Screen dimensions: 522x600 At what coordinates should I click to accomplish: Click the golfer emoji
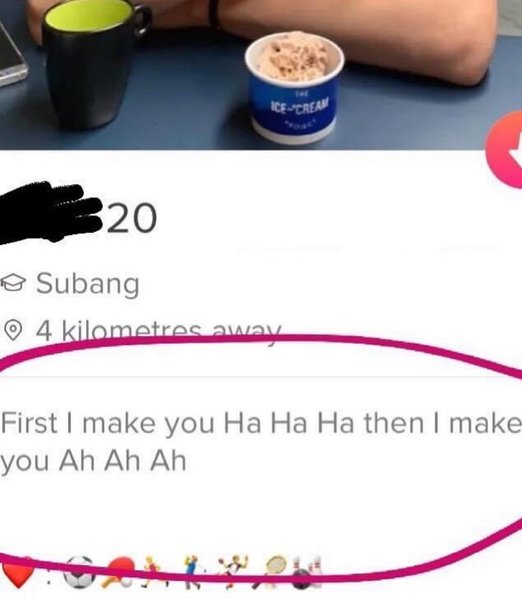[194, 572]
